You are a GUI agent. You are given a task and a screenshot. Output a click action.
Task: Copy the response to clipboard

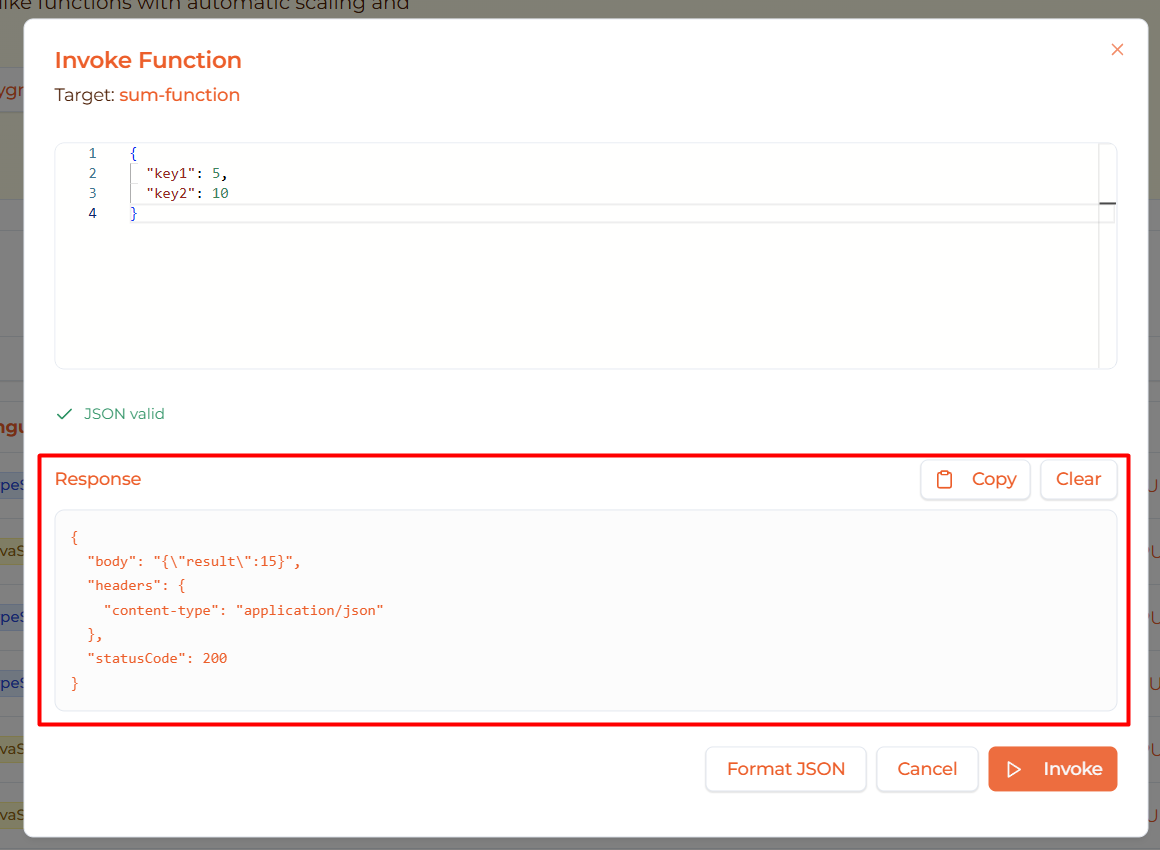pyautogui.click(x=975, y=479)
